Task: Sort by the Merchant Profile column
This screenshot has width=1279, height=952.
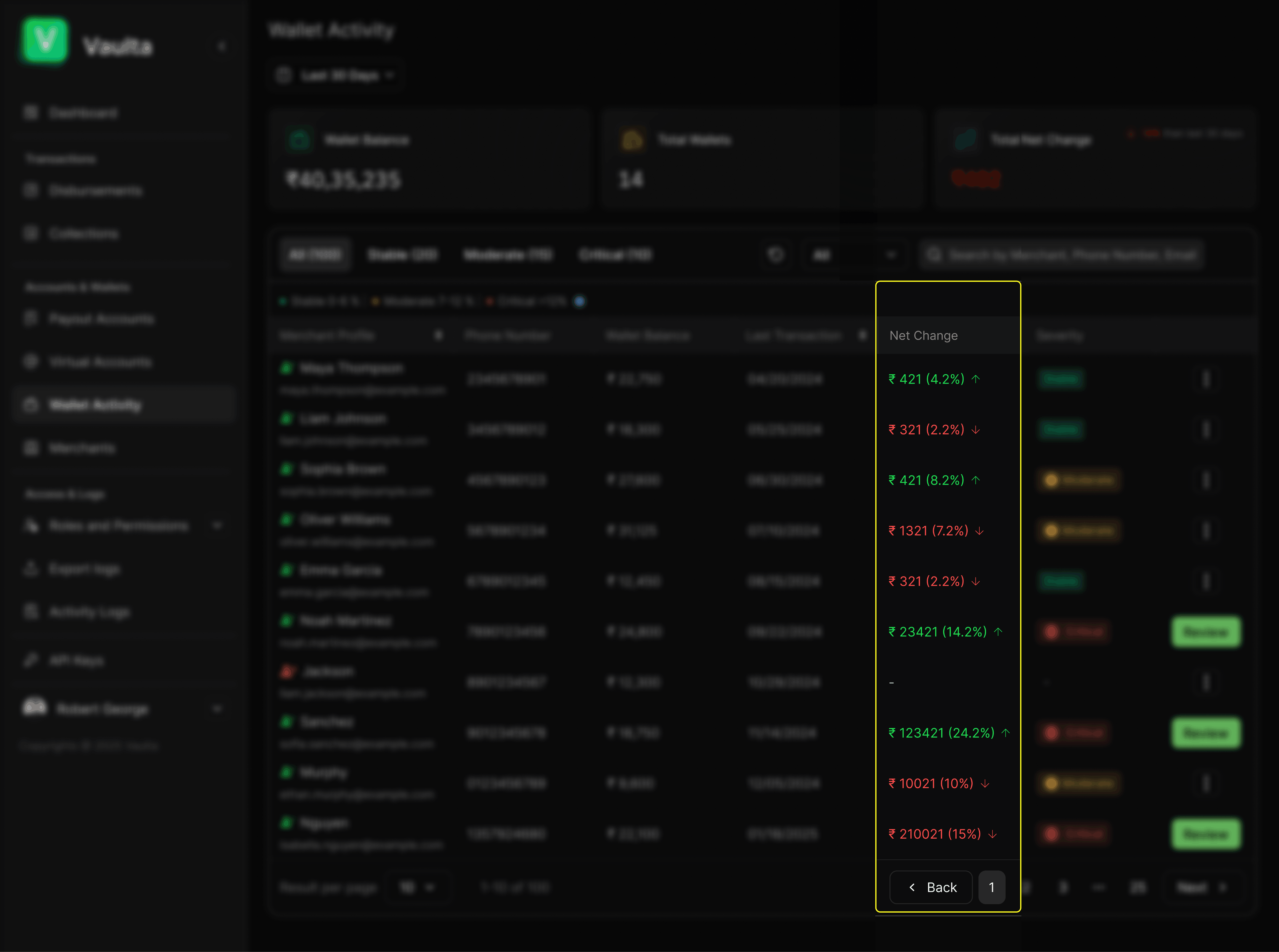Action: coord(439,335)
